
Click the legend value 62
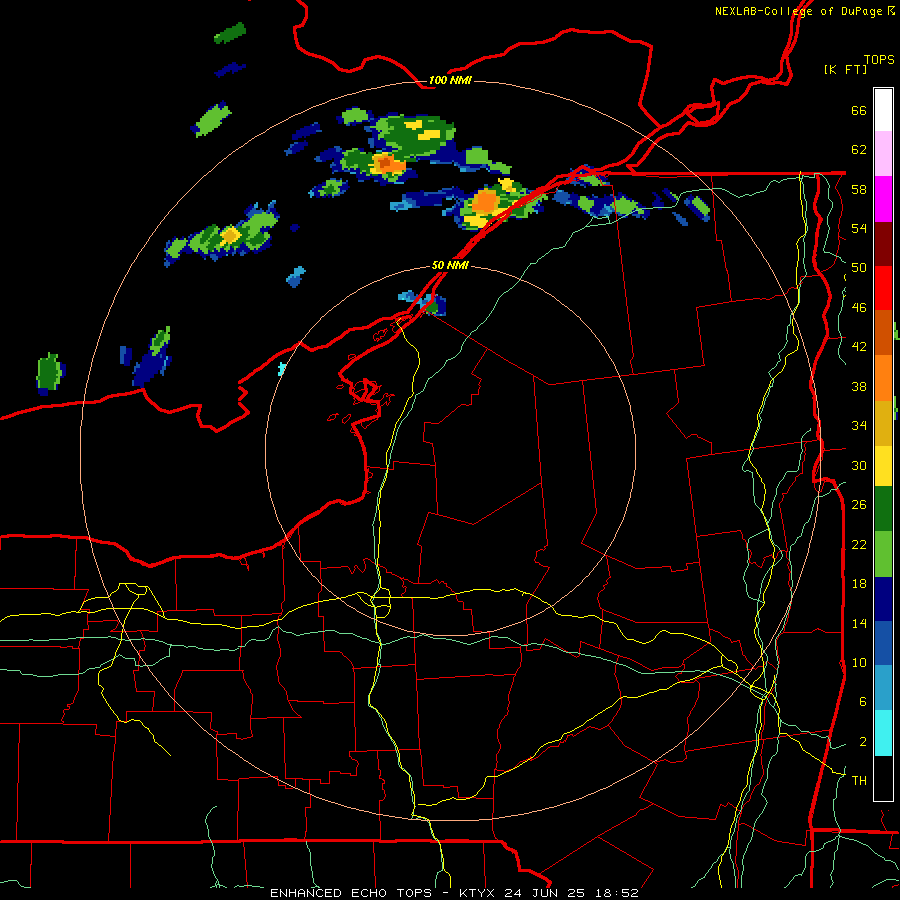(859, 150)
